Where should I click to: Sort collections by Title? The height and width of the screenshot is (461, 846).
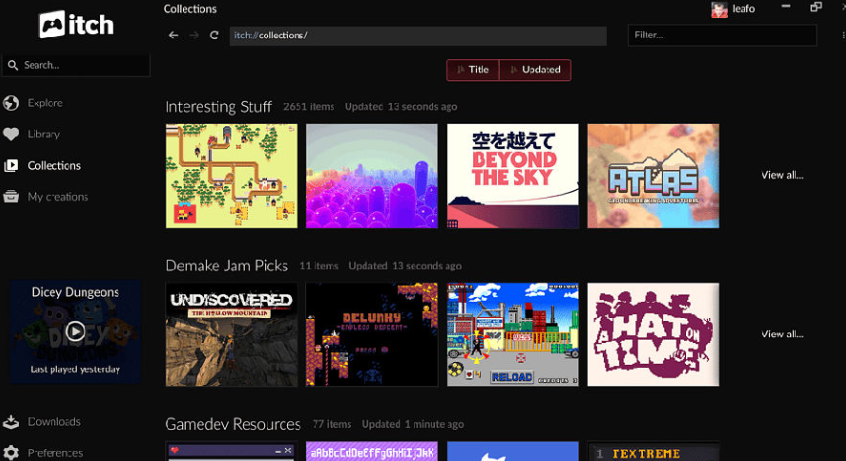tap(473, 70)
